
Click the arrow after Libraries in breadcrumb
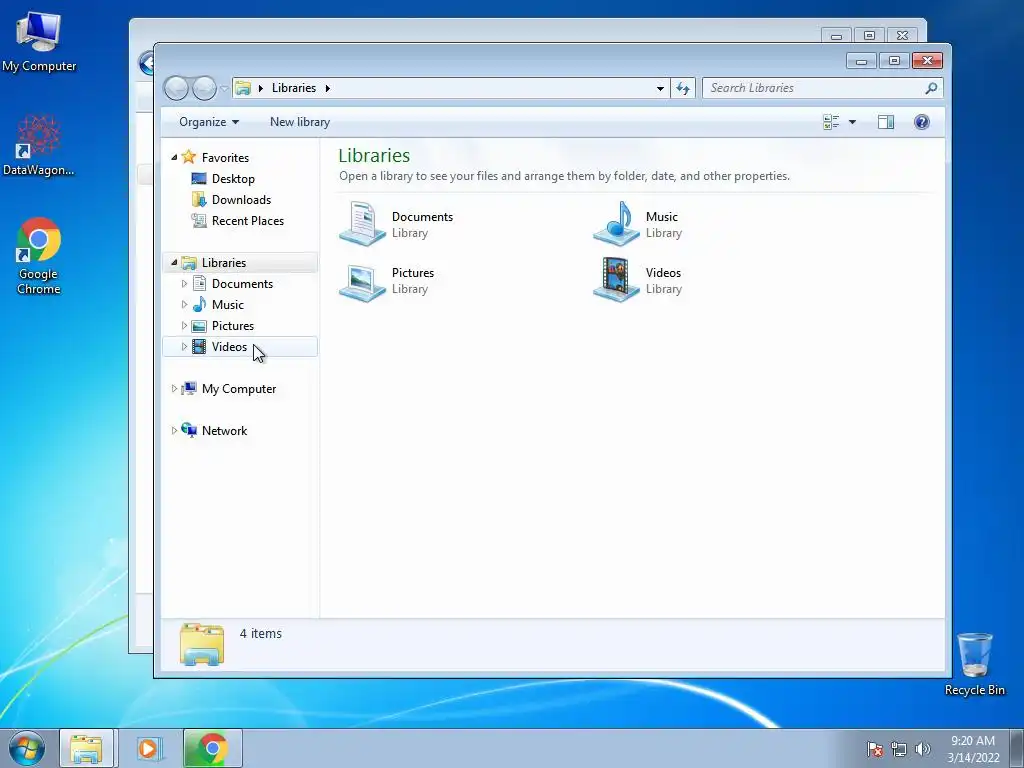click(327, 88)
